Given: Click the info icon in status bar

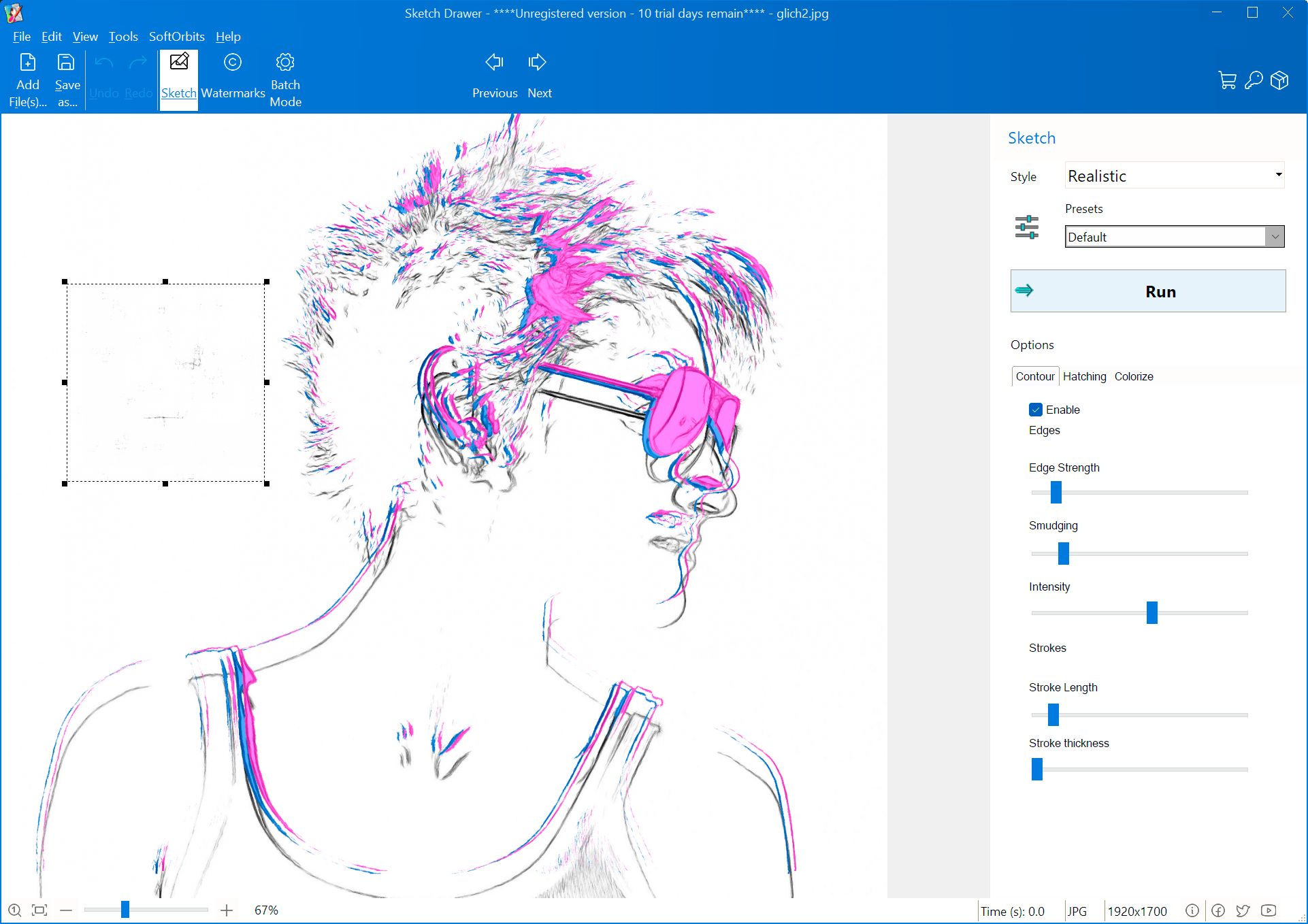Looking at the screenshot, I should tap(1192, 910).
